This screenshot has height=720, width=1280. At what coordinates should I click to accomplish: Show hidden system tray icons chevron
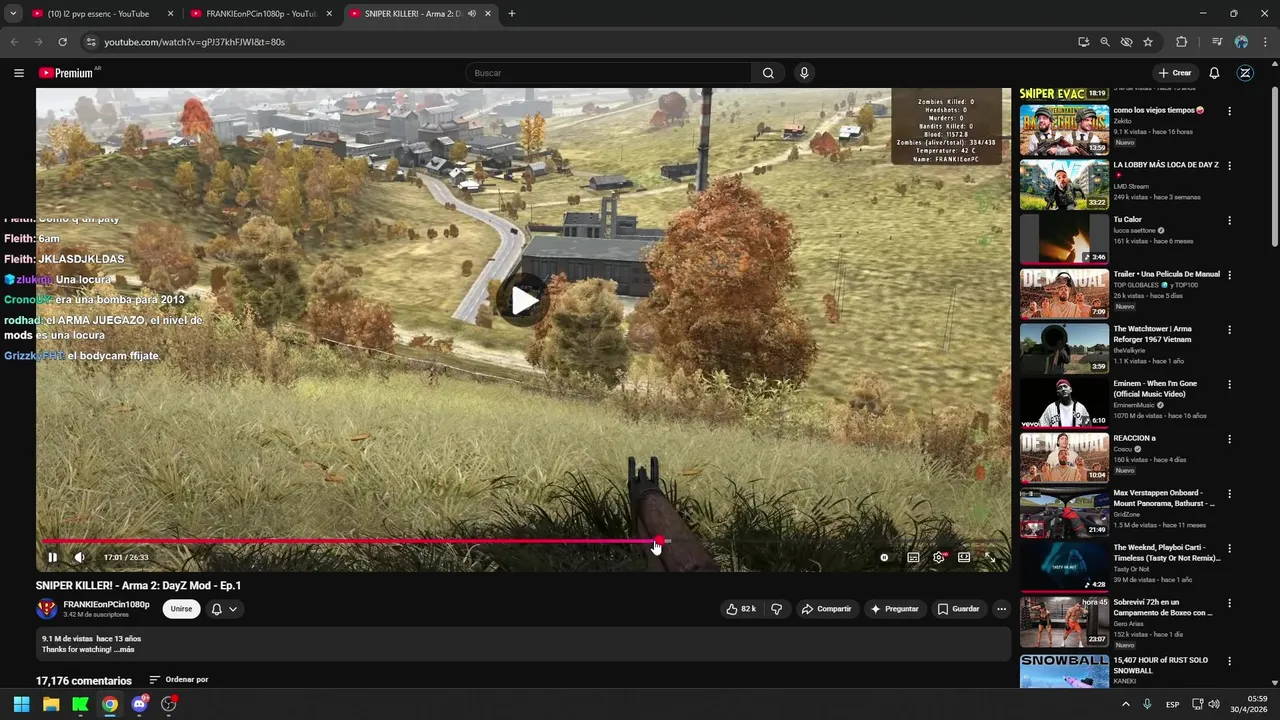coord(1126,704)
